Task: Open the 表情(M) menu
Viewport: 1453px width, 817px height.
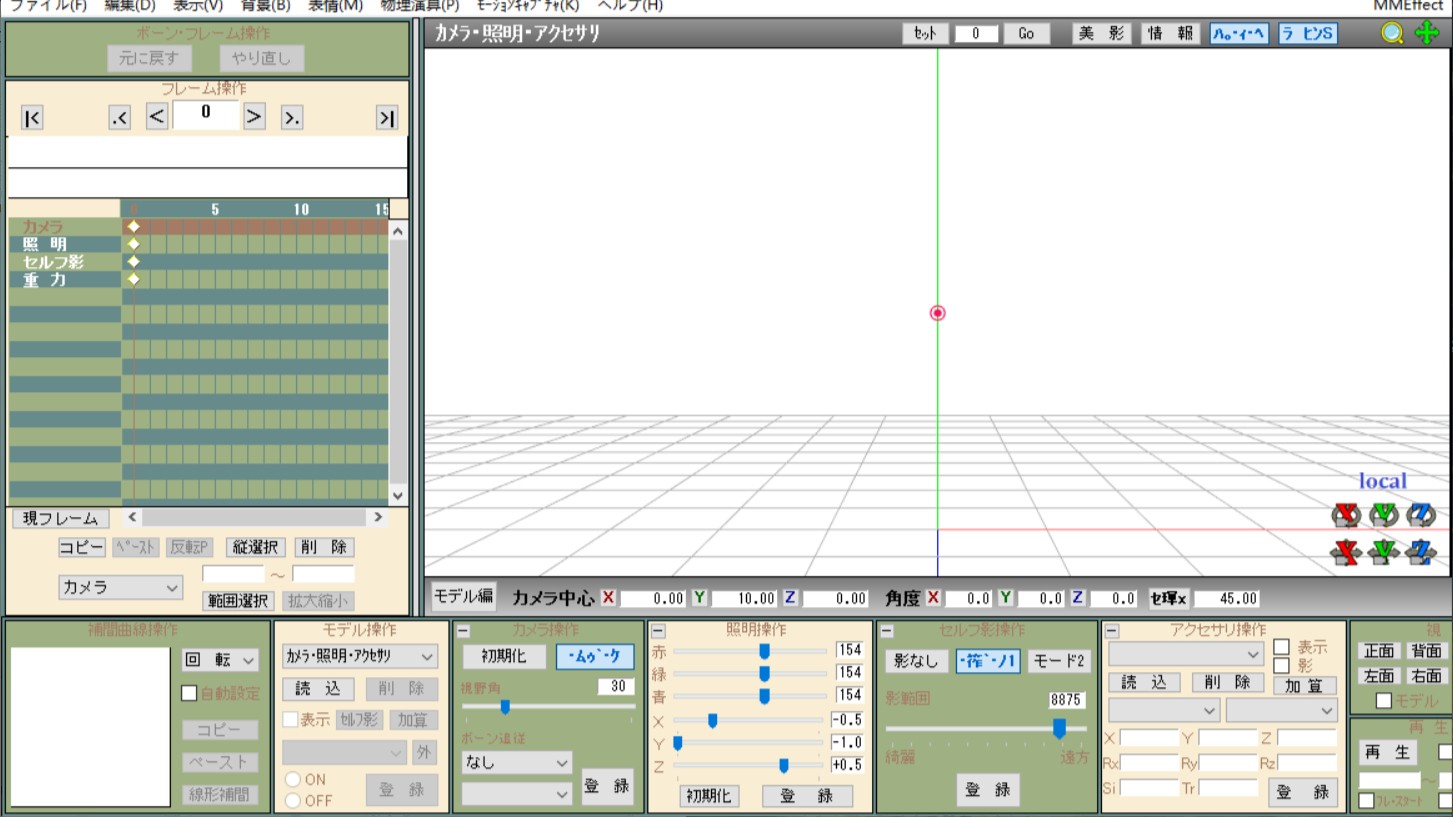Action: [x=335, y=6]
